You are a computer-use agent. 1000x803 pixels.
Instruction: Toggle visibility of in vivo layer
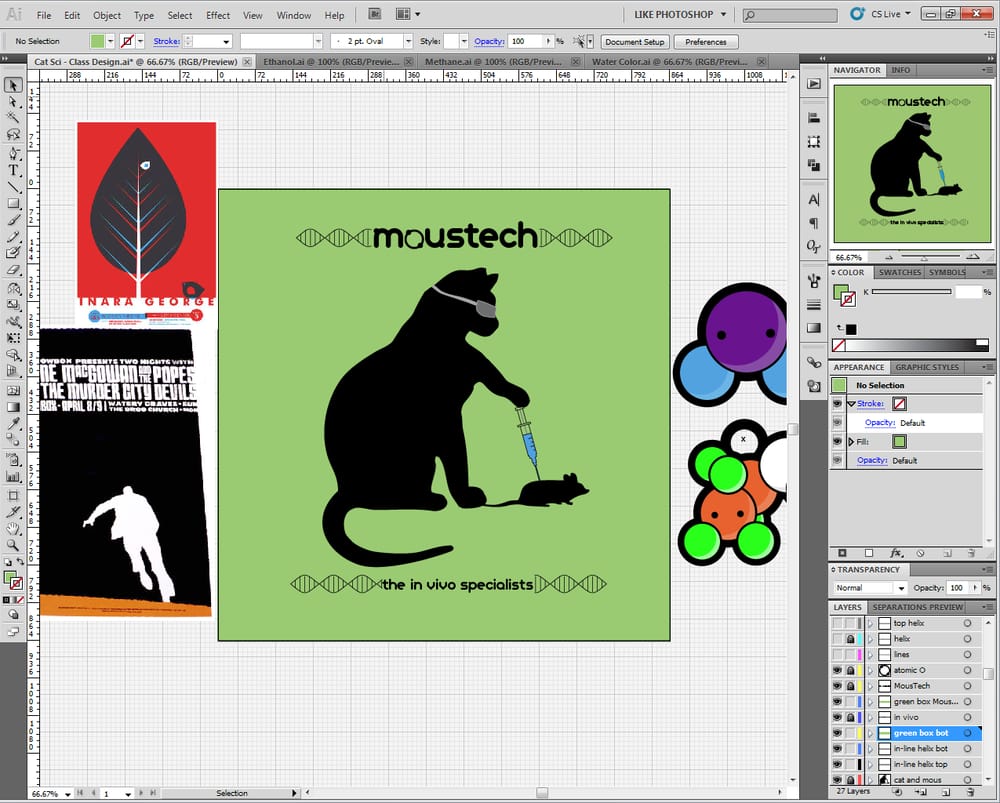point(837,718)
